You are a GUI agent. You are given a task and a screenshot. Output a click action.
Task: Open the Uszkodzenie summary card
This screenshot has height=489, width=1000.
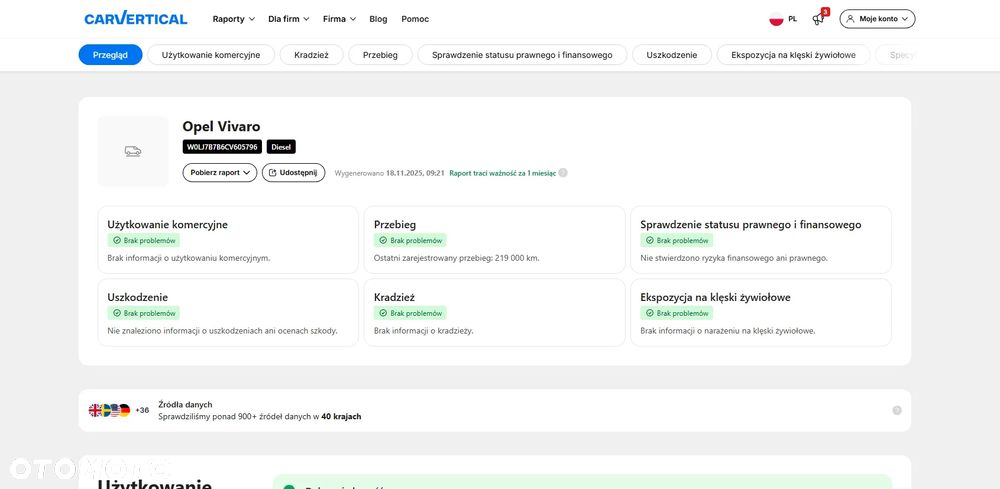[x=228, y=312]
